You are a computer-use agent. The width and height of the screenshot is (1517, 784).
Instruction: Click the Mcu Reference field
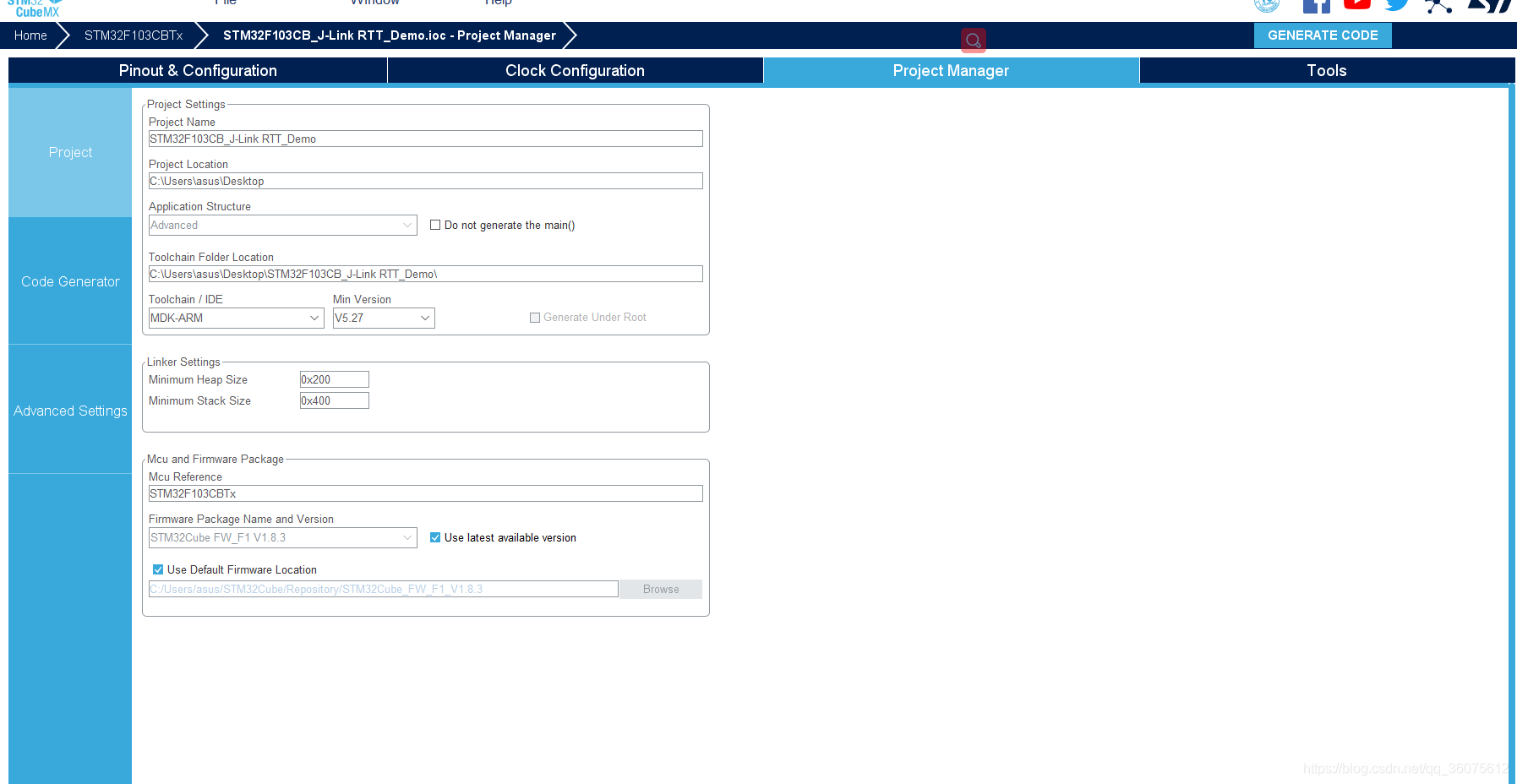425,493
